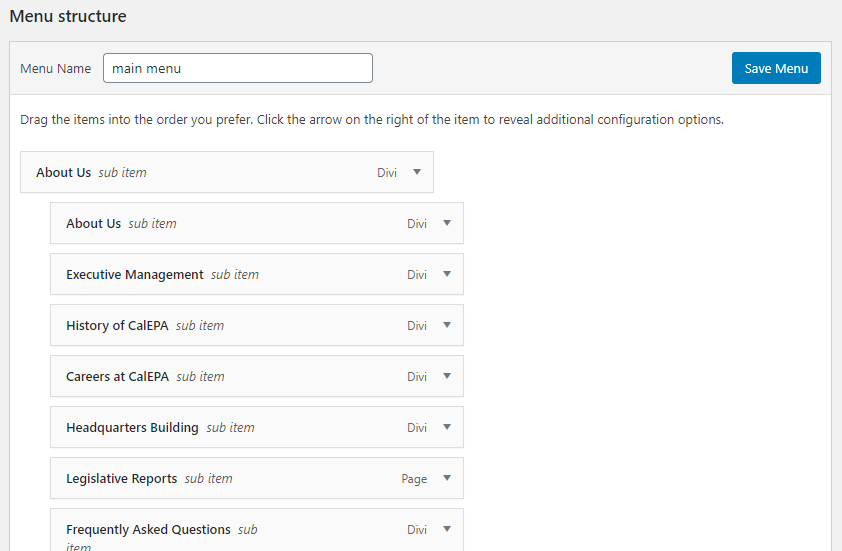Click the Frequently Asked Questions item title
842x551 pixels.
(x=148, y=529)
